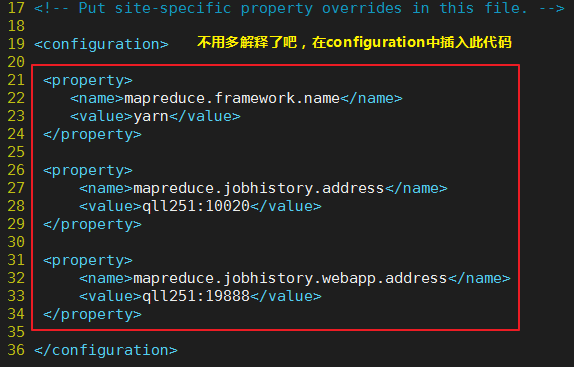Click line number 18

tap(16, 26)
